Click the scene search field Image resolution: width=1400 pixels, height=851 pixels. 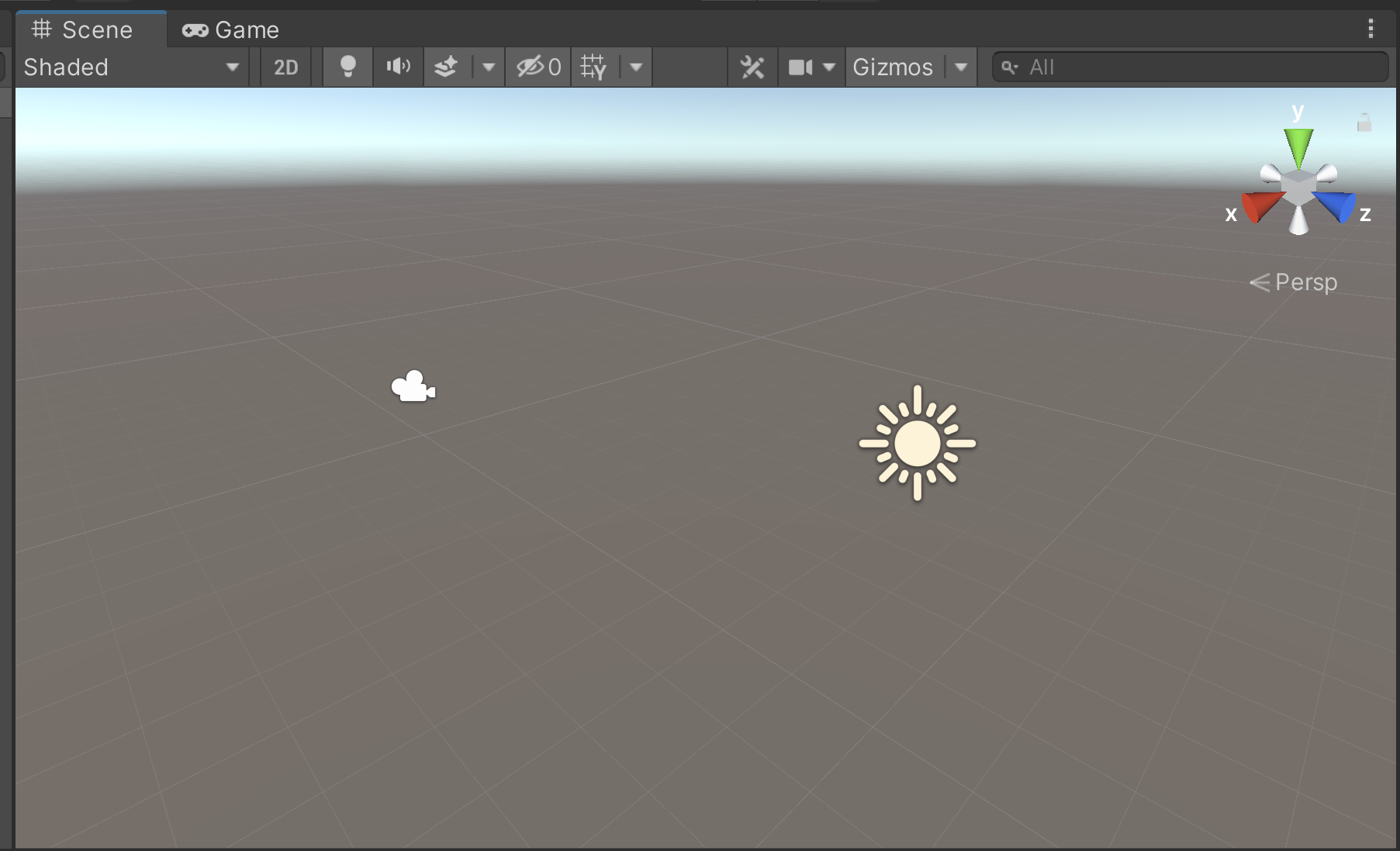click(1191, 67)
